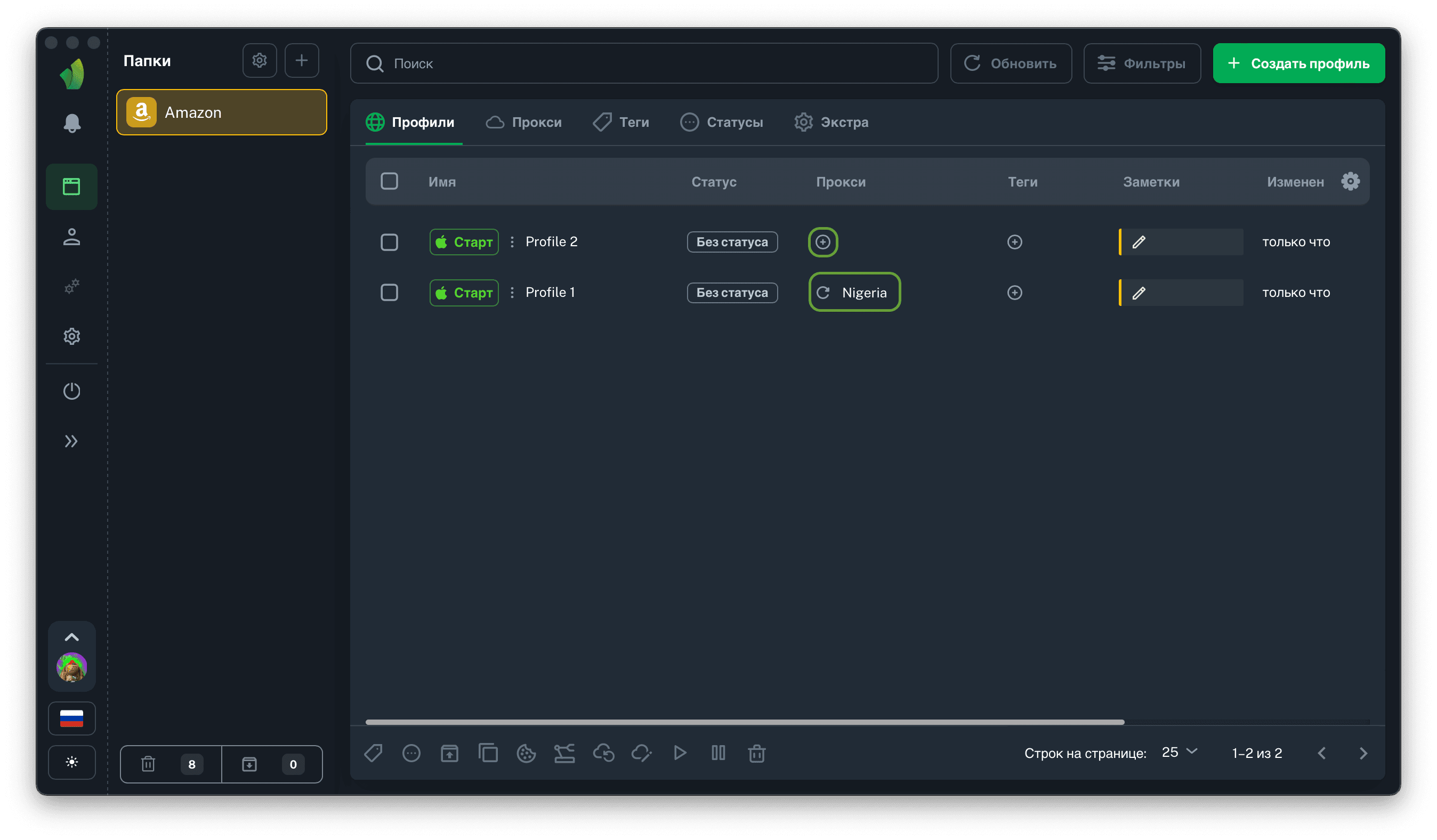
Task: Edit note pencil for Profile 1
Action: click(x=1138, y=293)
